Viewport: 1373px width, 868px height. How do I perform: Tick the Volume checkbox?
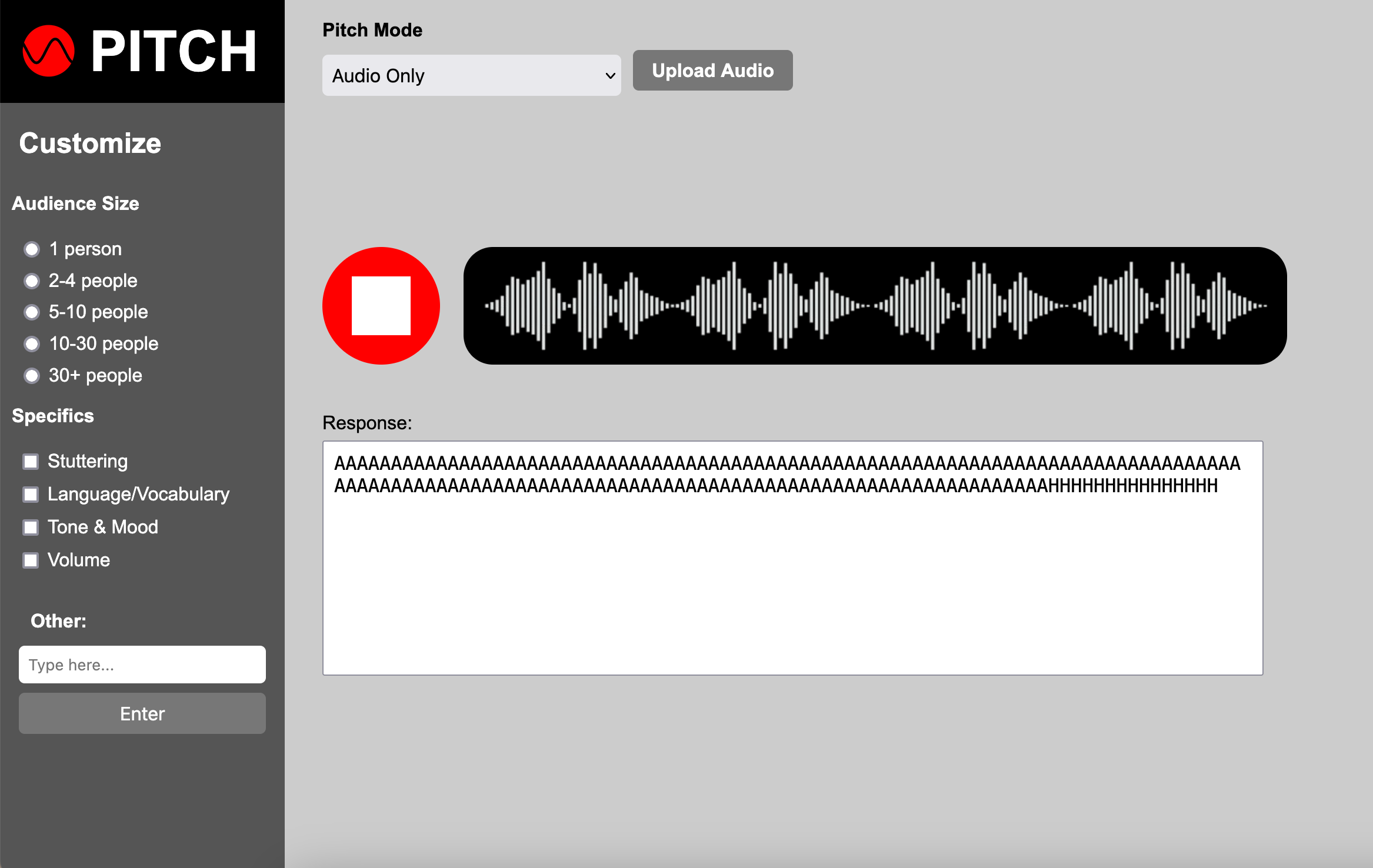click(x=31, y=560)
